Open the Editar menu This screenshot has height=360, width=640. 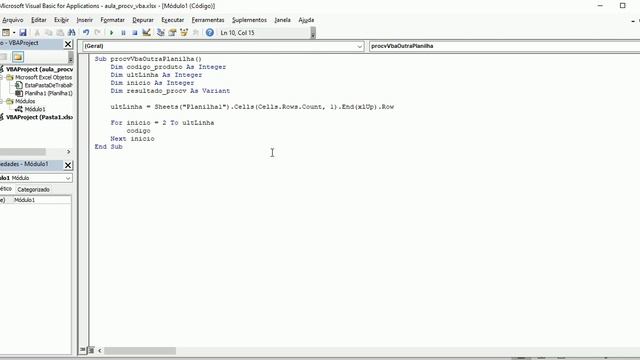click(x=39, y=20)
